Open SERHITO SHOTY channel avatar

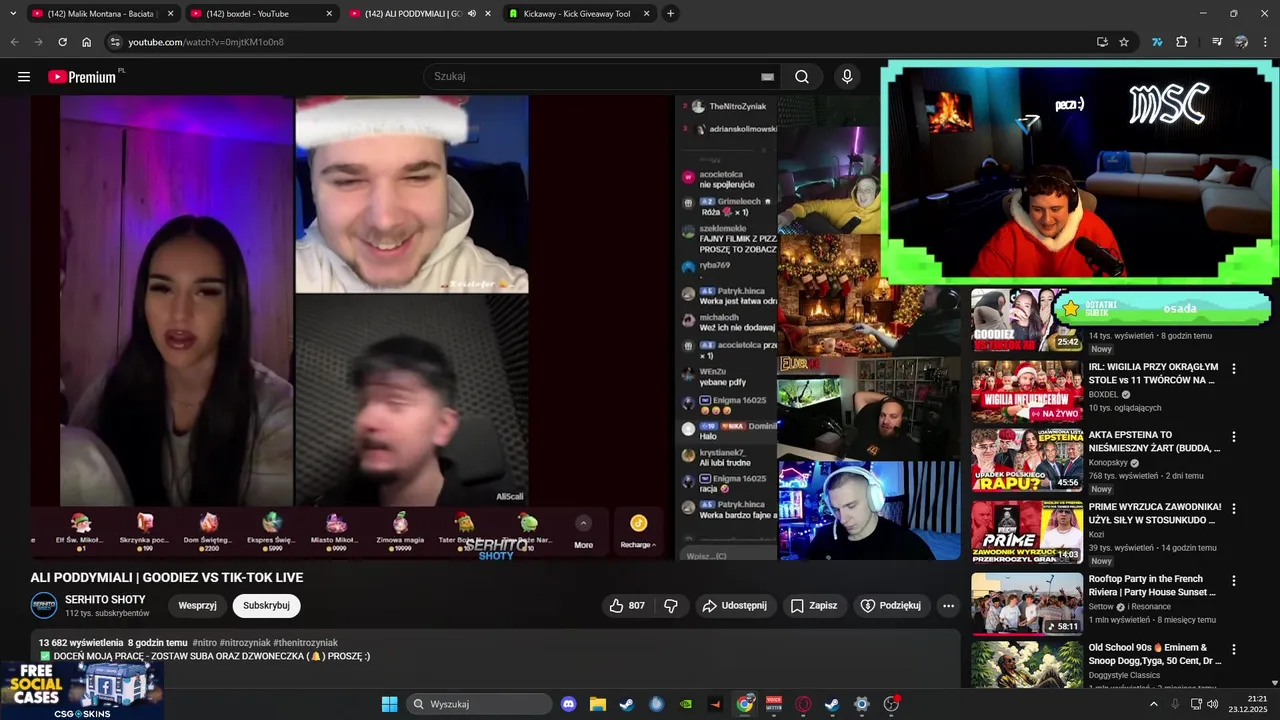coord(44,606)
